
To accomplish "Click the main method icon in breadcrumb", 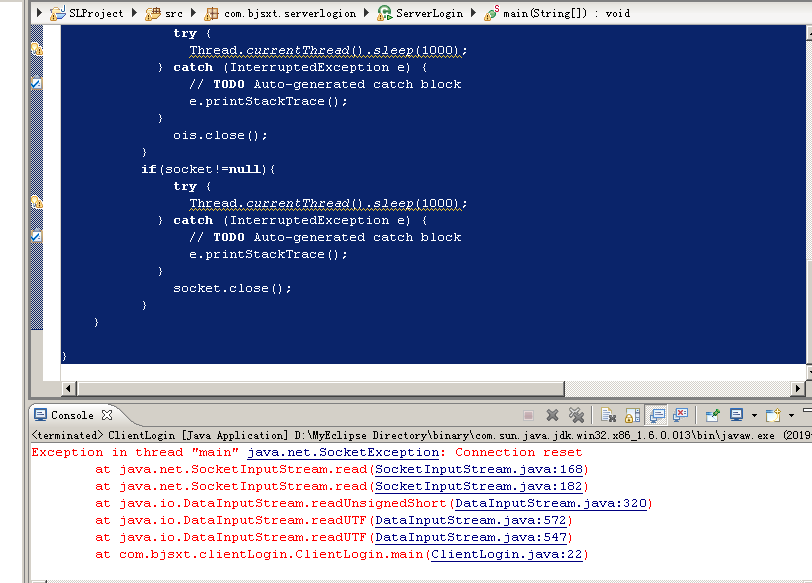I will click(491, 13).
